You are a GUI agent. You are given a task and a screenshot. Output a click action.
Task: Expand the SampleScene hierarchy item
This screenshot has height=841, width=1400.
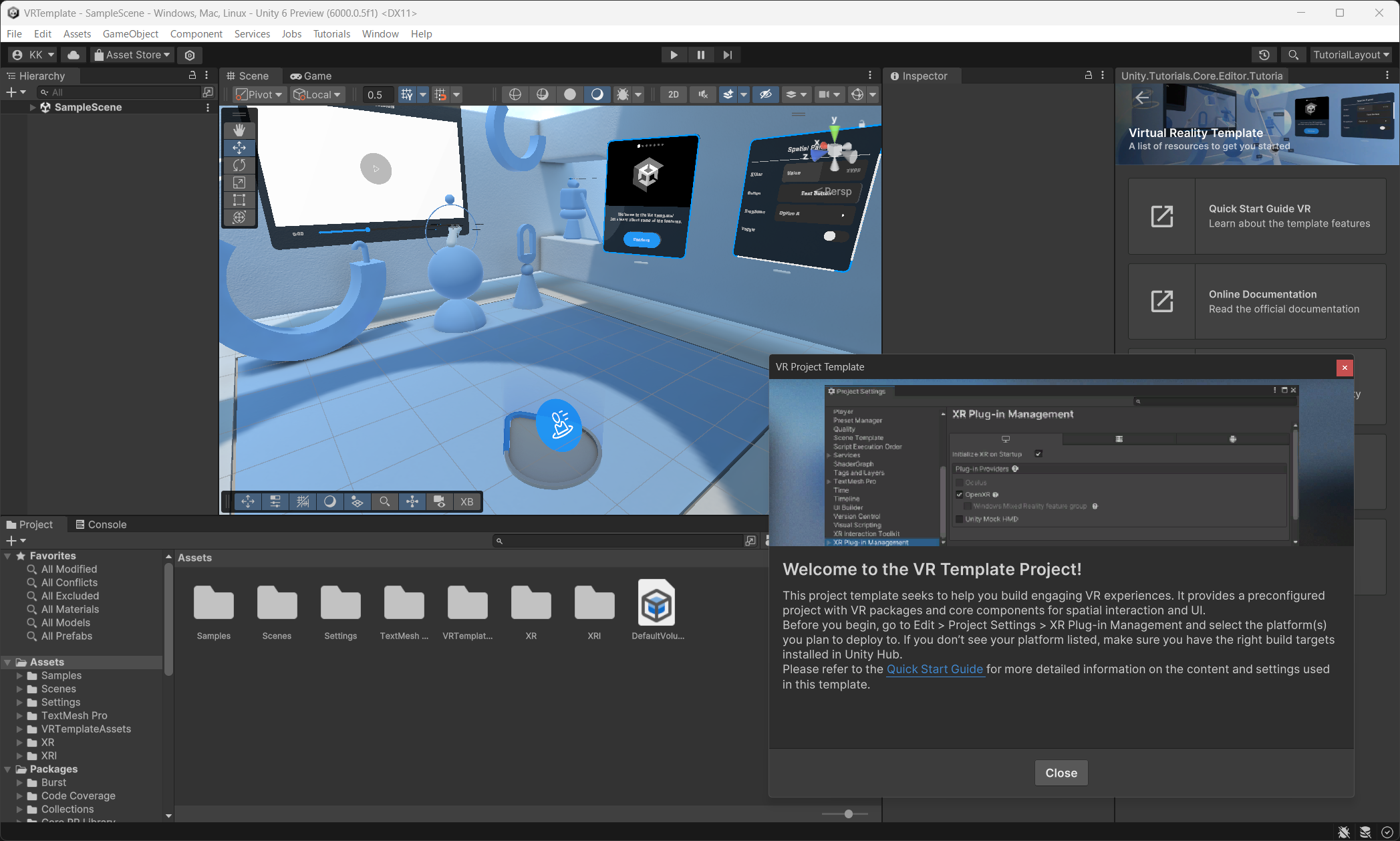32,107
